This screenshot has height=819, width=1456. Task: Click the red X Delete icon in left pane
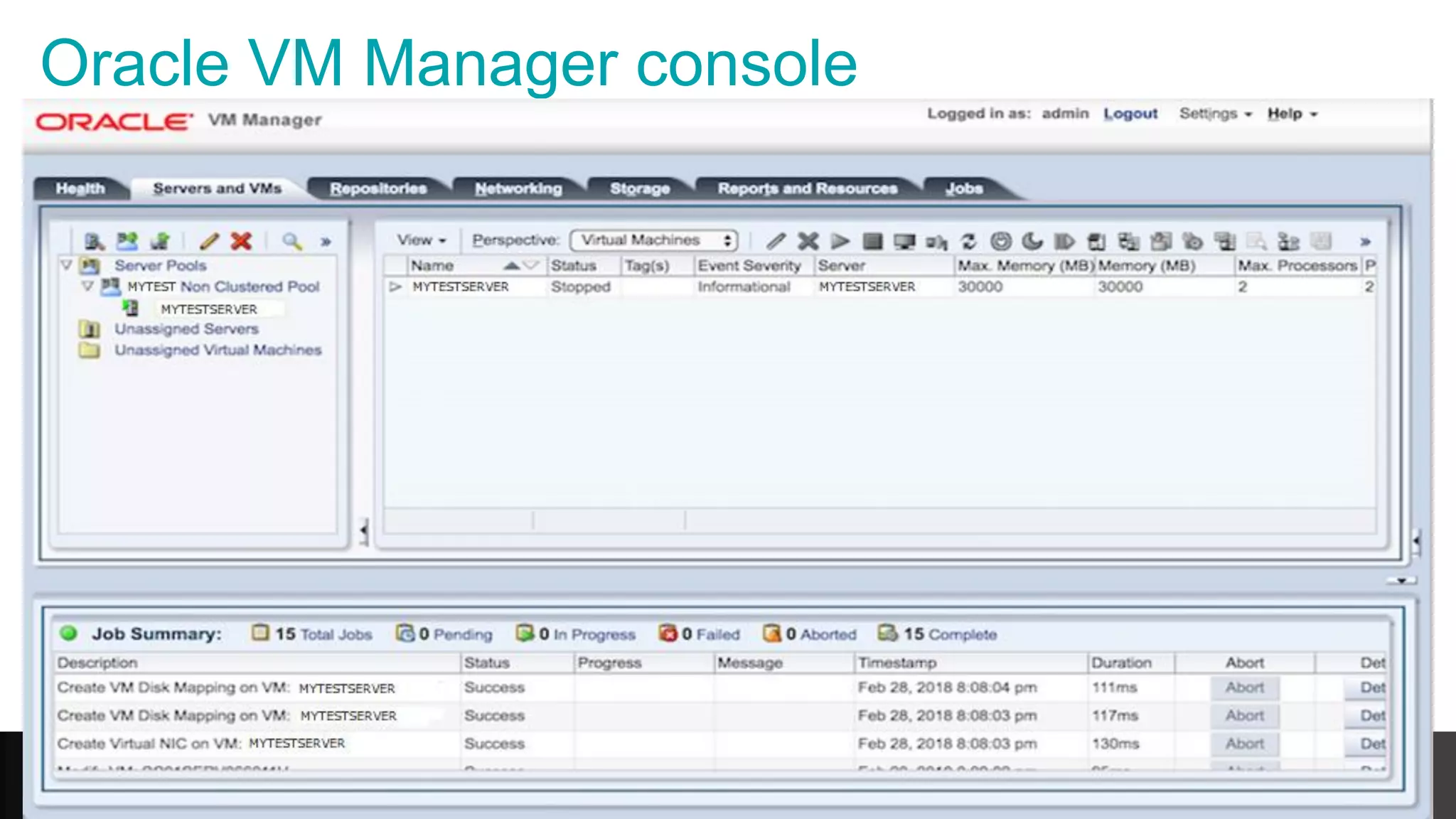pyautogui.click(x=242, y=241)
